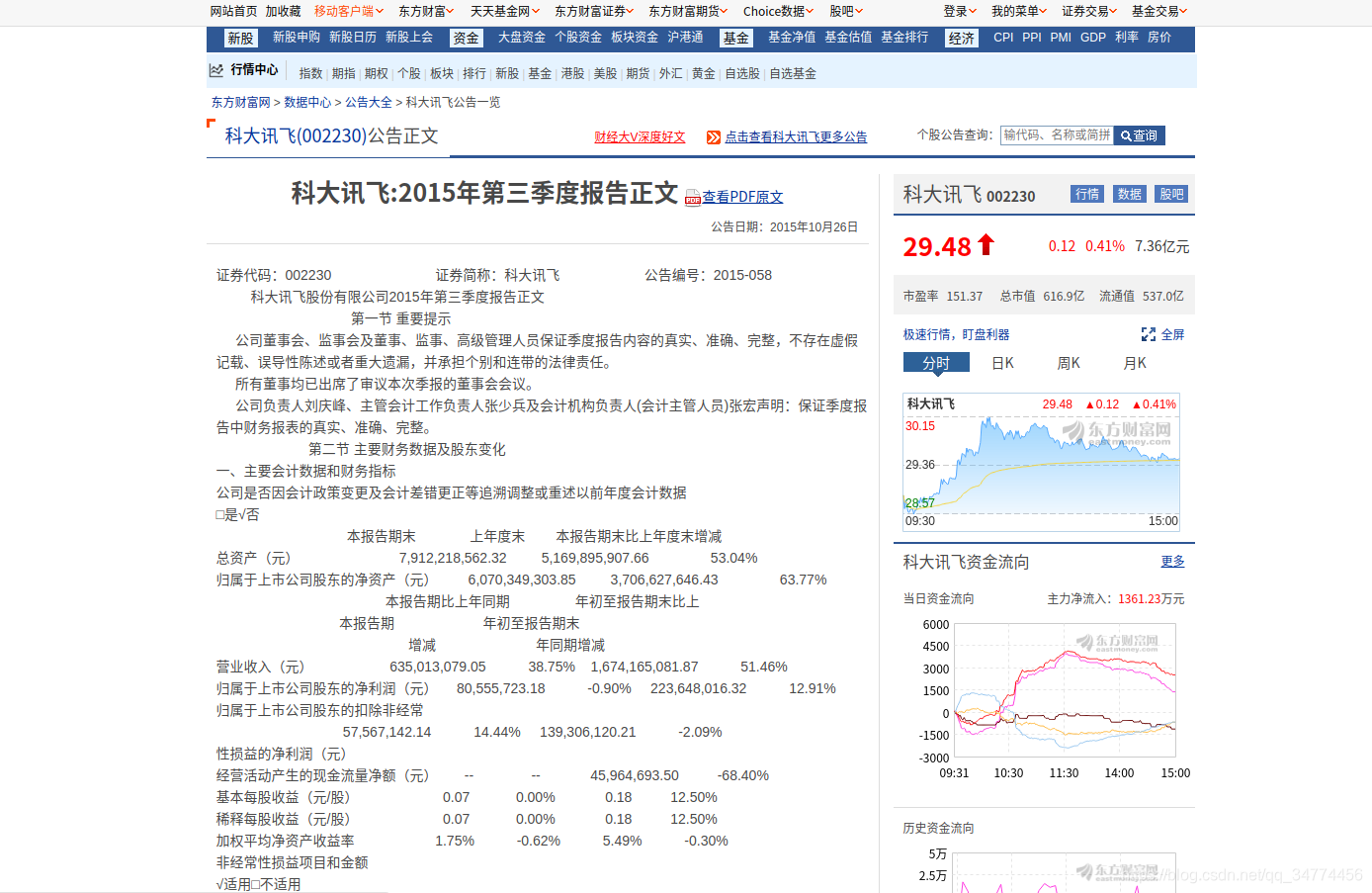The height and width of the screenshot is (893, 1372).
Task: Click the 股吧 button beside 002230
Action: [x=1171, y=194]
